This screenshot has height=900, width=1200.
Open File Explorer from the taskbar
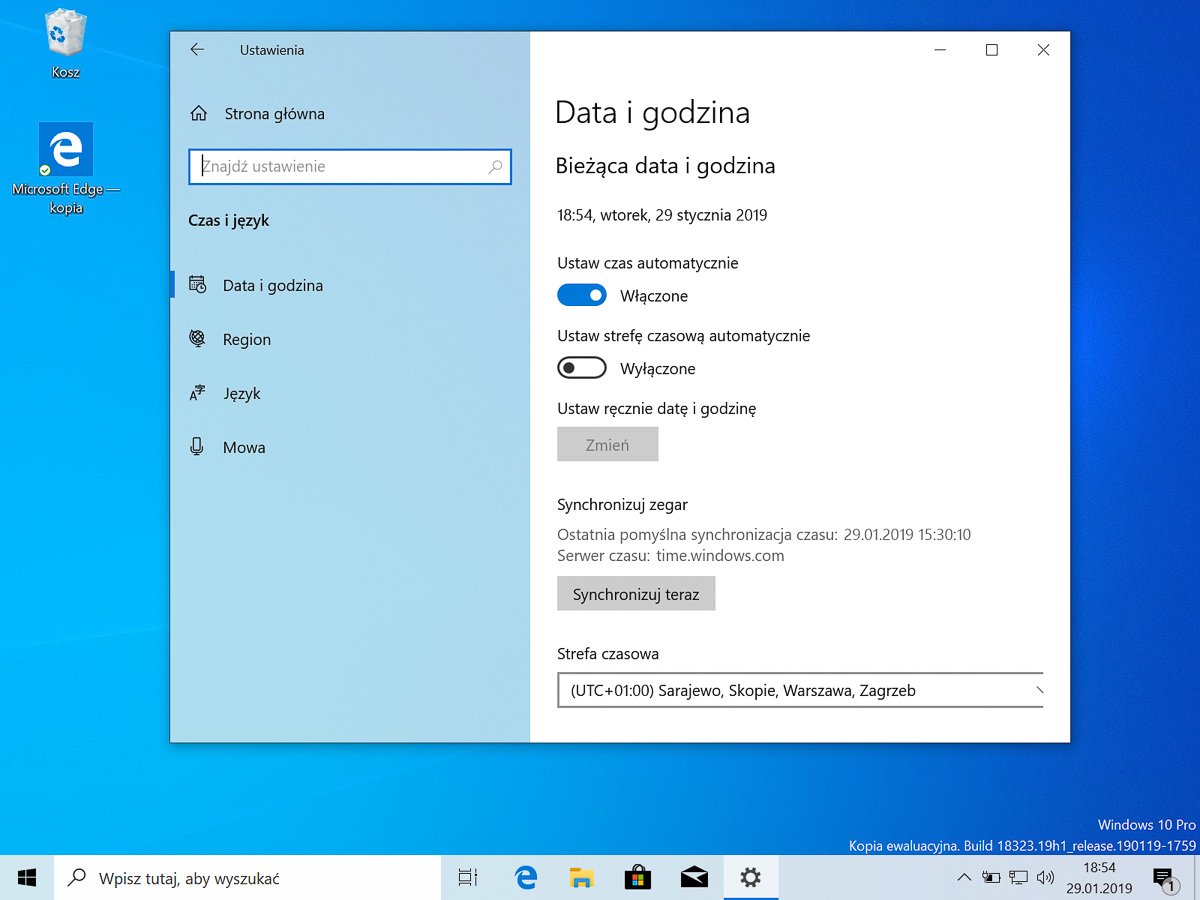click(582, 878)
